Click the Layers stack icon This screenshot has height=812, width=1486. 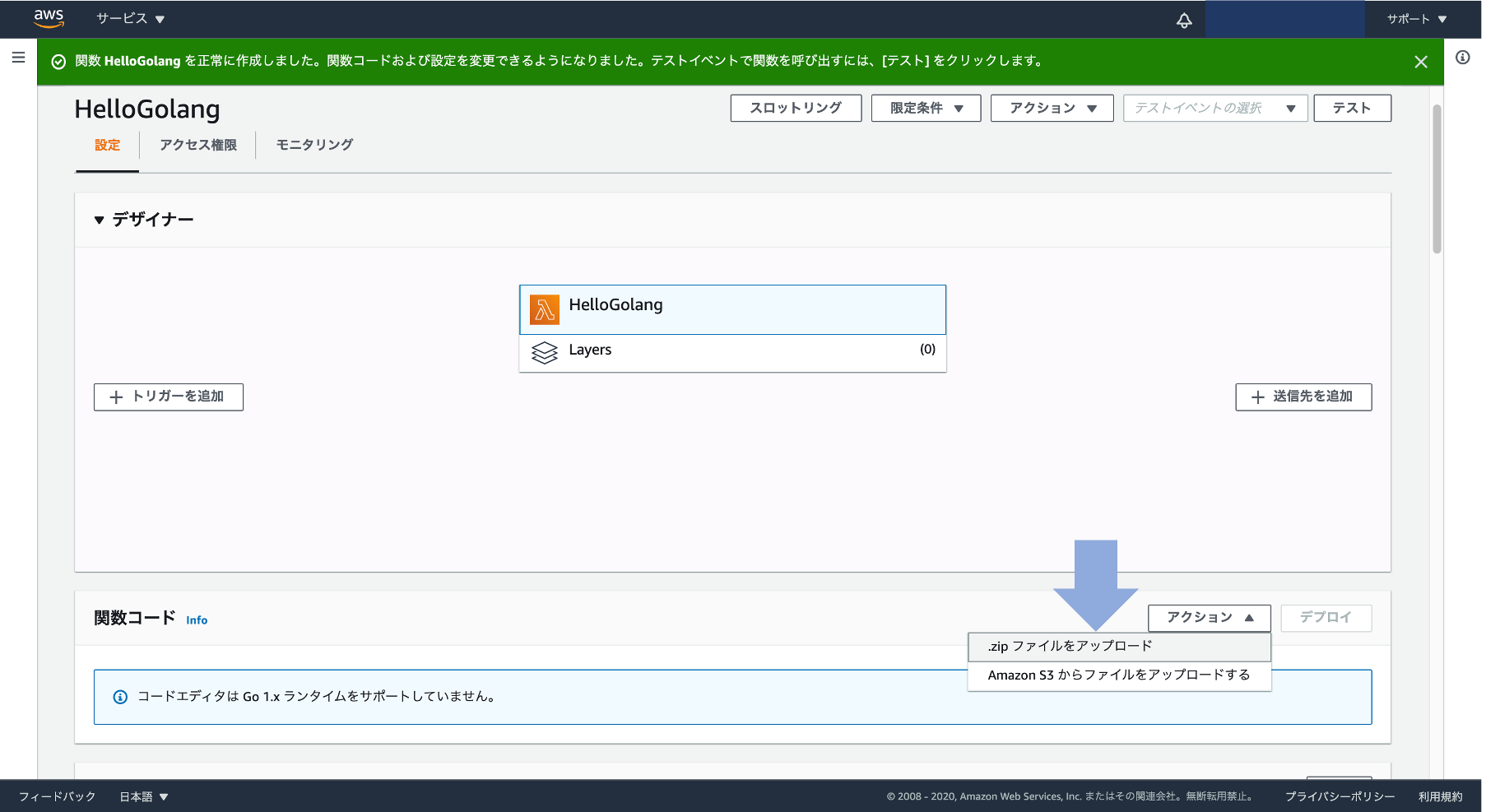point(544,353)
